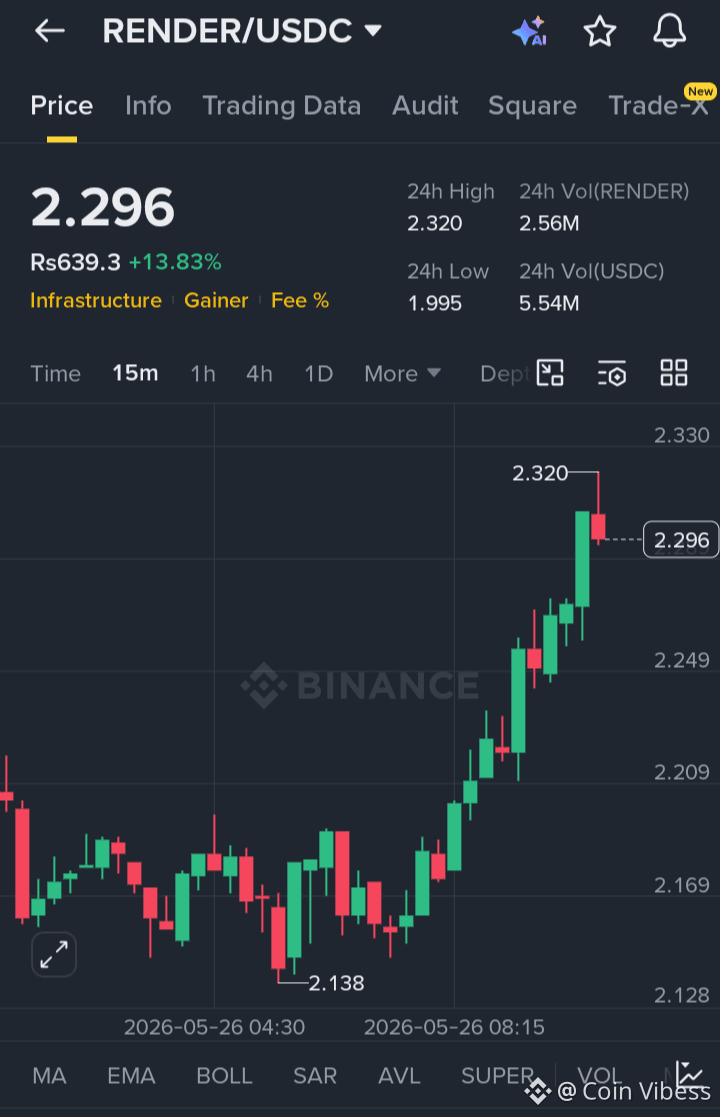Tap the 2.330 price axis label
Viewport: 720px width, 1117px height.
tap(682, 435)
